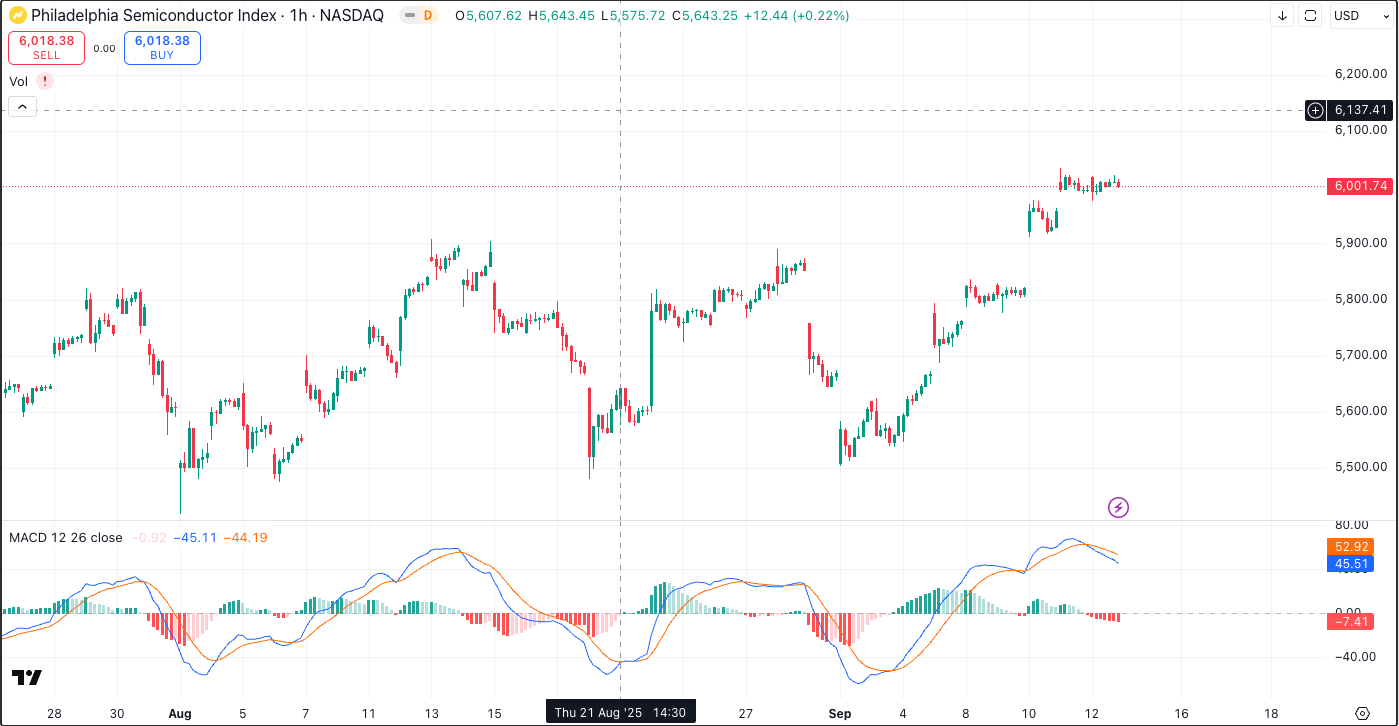The width and height of the screenshot is (1399, 726).
Task: Click the MACD histogram value −0.92
Action: (148, 538)
